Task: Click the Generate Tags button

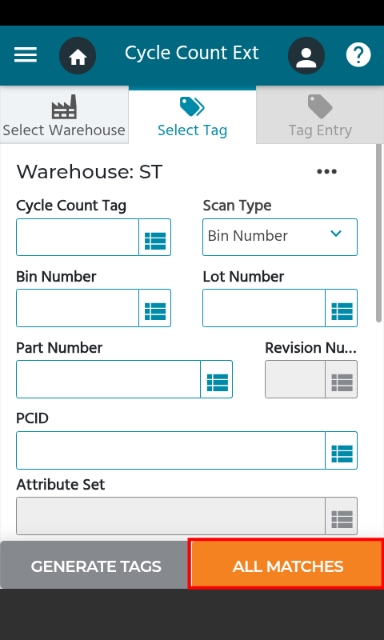Action: click(94, 565)
